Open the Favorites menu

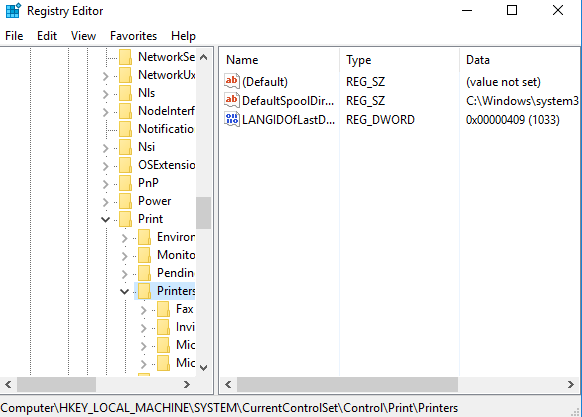(133, 36)
